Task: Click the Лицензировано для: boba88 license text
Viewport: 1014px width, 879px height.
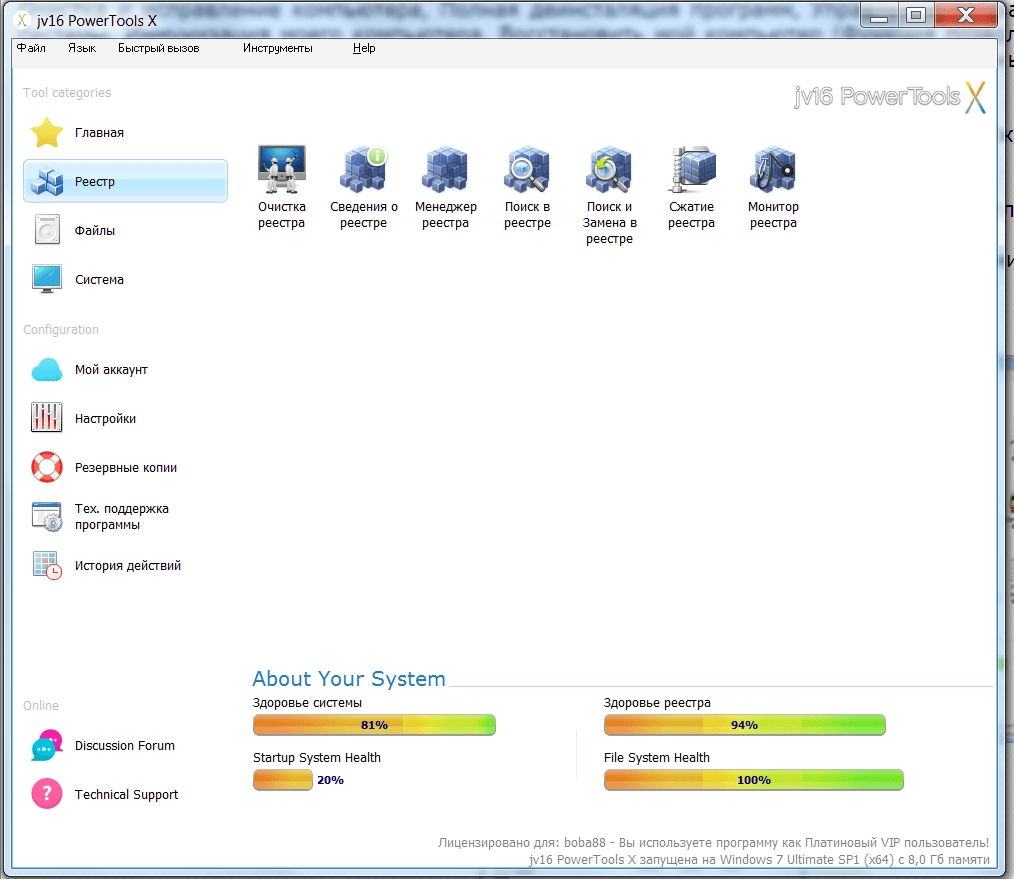Action: (x=713, y=842)
